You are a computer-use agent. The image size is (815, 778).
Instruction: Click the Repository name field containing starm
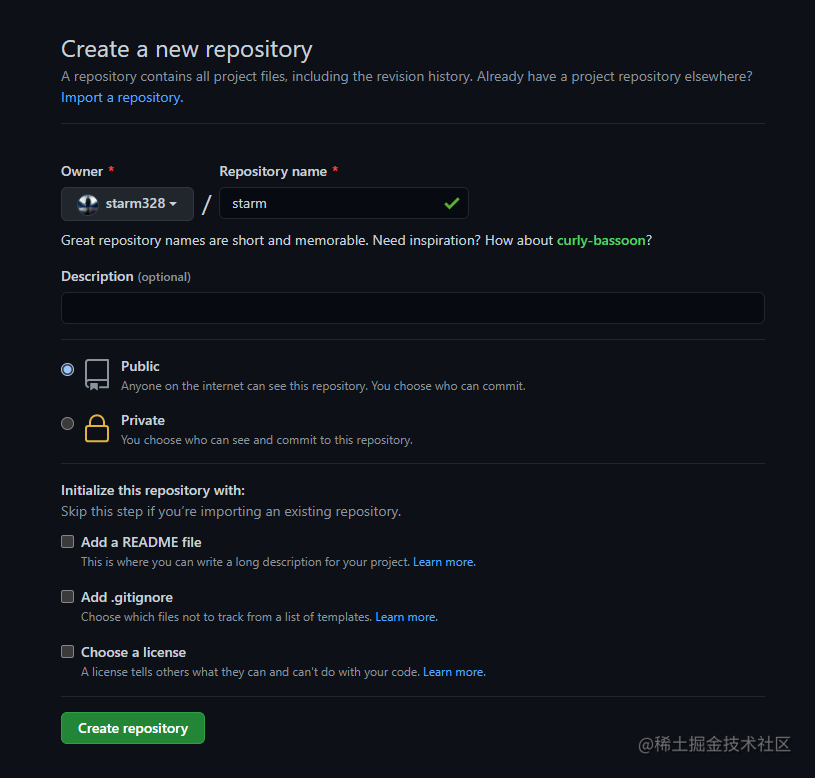[344, 203]
